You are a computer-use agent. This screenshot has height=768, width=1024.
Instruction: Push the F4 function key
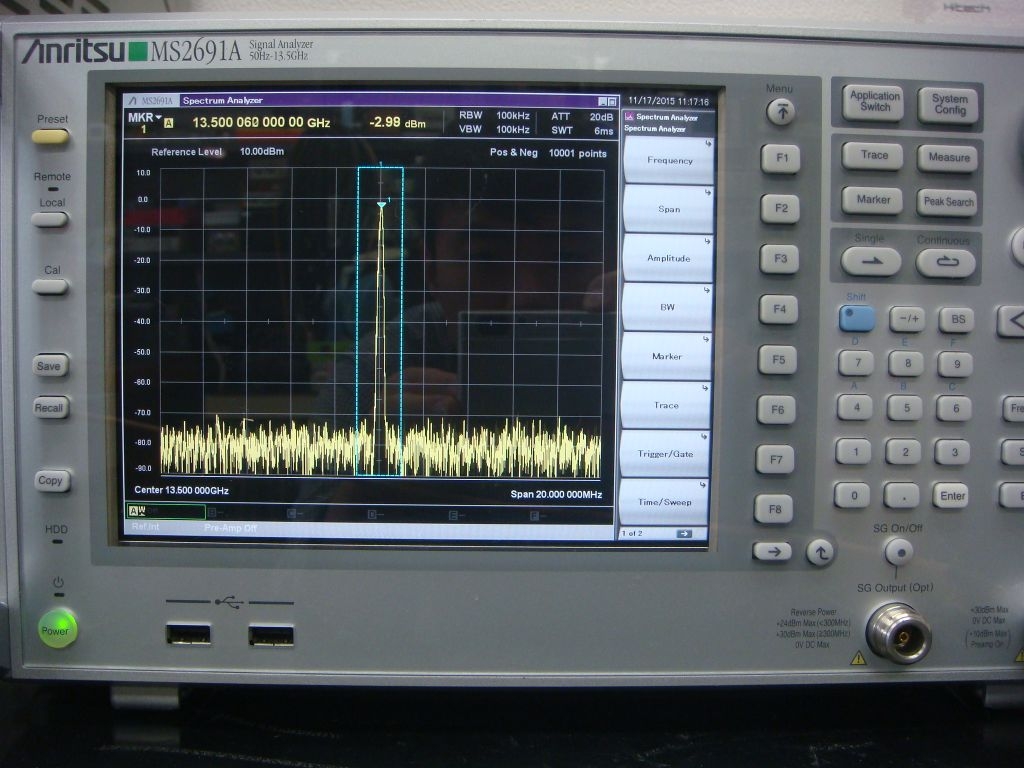779,310
